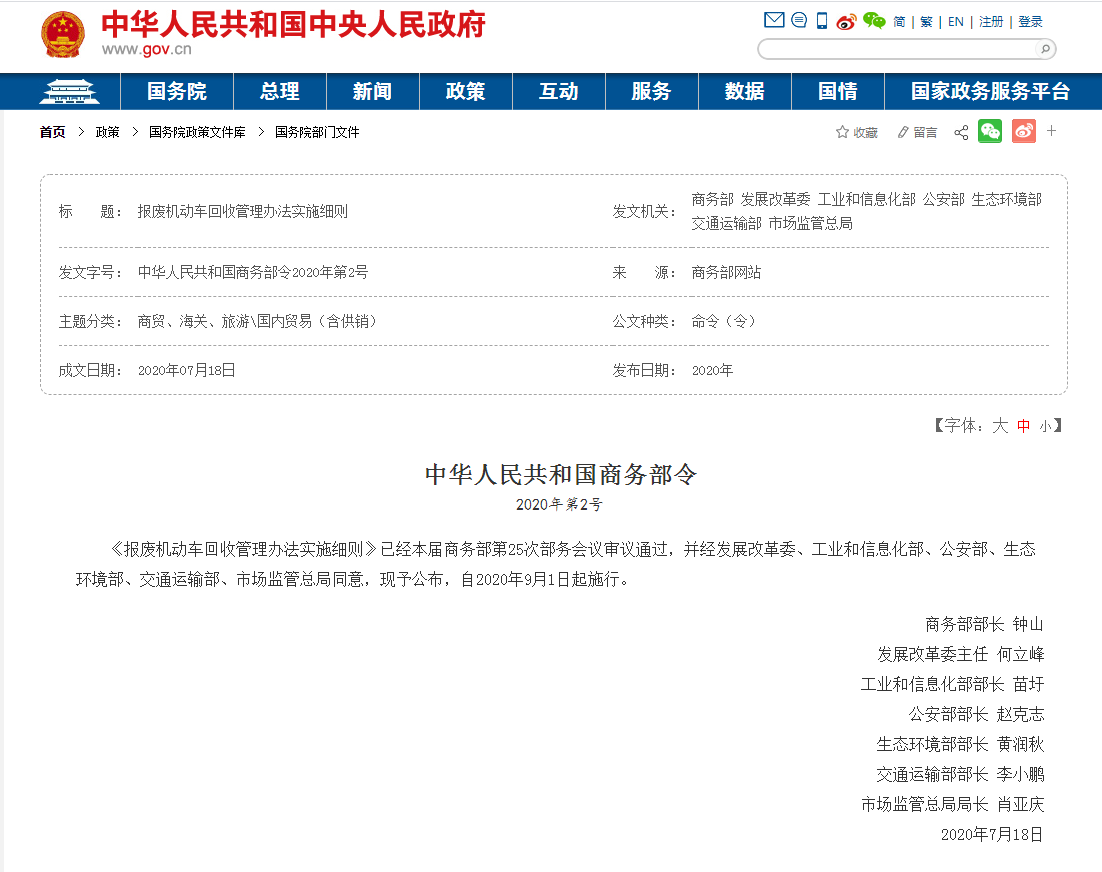The image size is (1102, 872).
Task: Share to WeChat green icon
Action: pyautogui.click(x=990, y=131)
